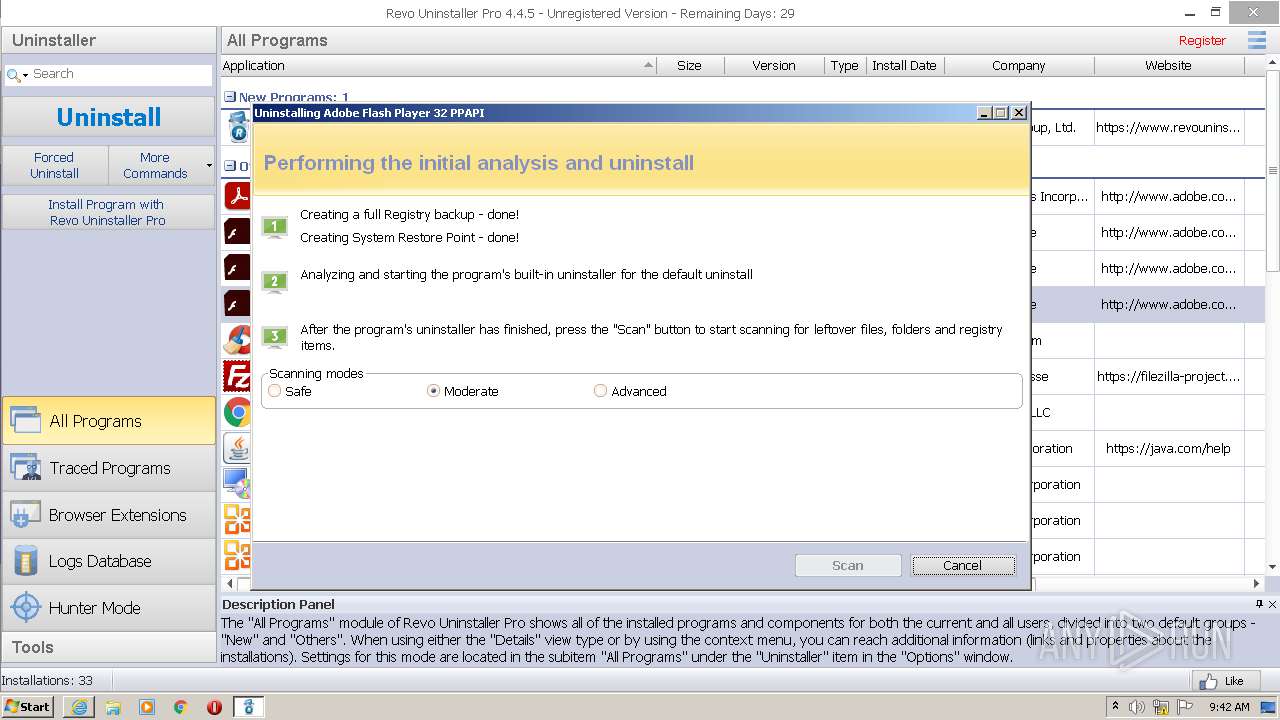Click the volume speaker tray icon
Viewport: 1280px width, 720px height.
pos(1137,707)
